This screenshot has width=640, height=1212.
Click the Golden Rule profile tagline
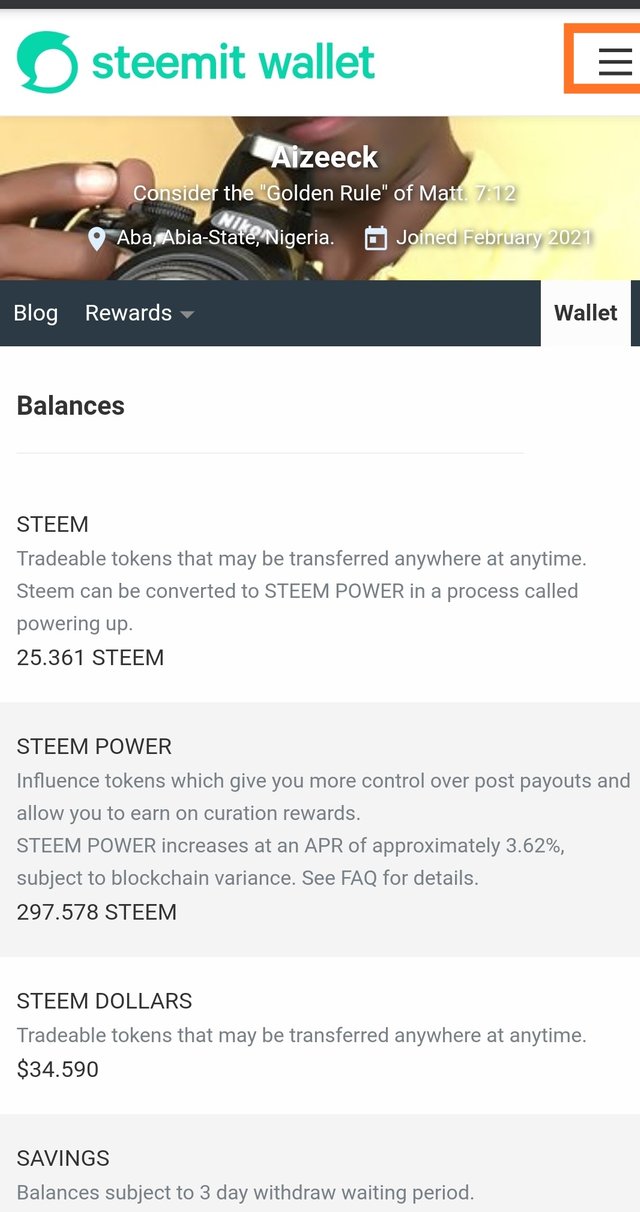(x=325, y=193)
